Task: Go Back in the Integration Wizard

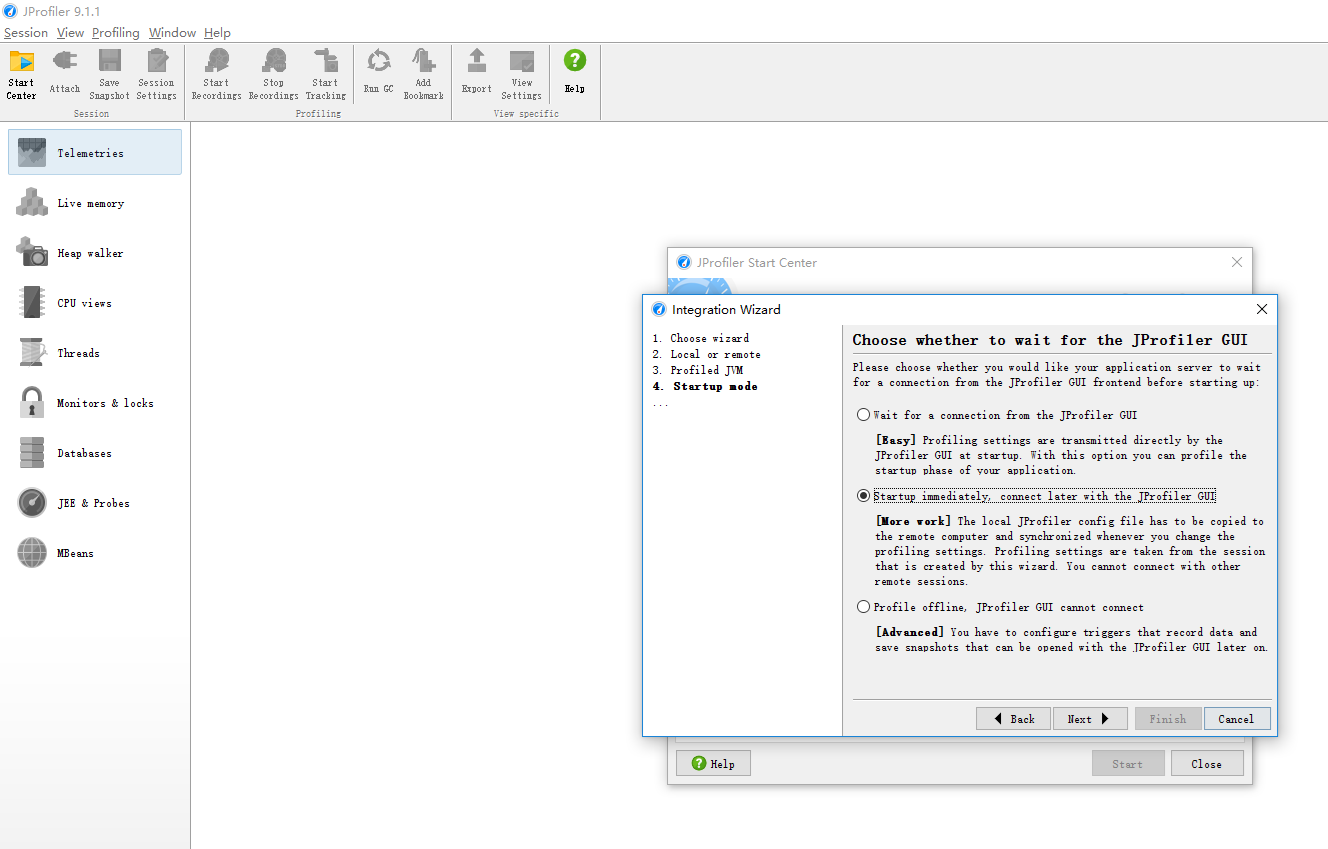Action: pyautogui.click(x=1013, y=719)
